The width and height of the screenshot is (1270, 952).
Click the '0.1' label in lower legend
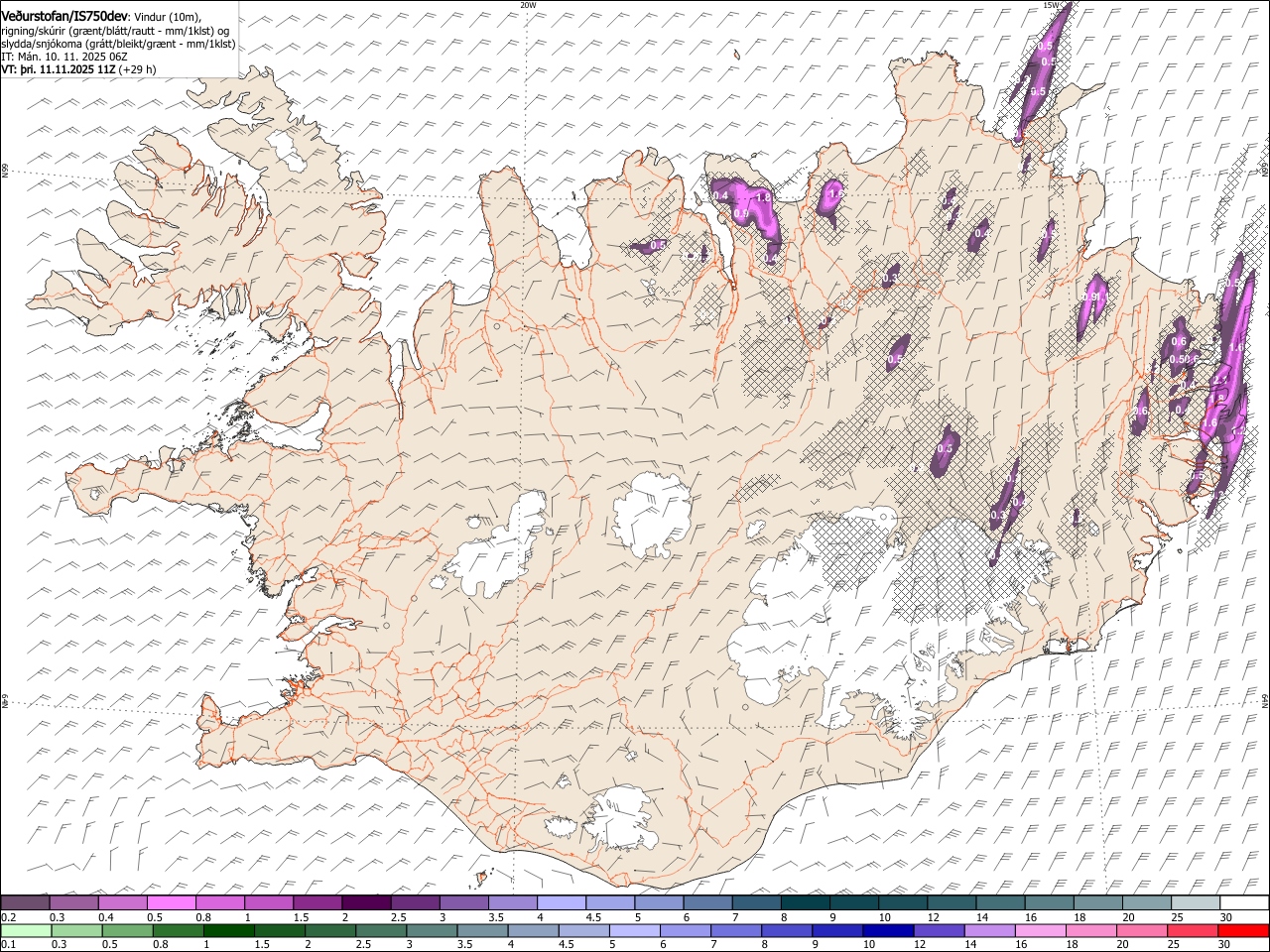pos(7,944)
